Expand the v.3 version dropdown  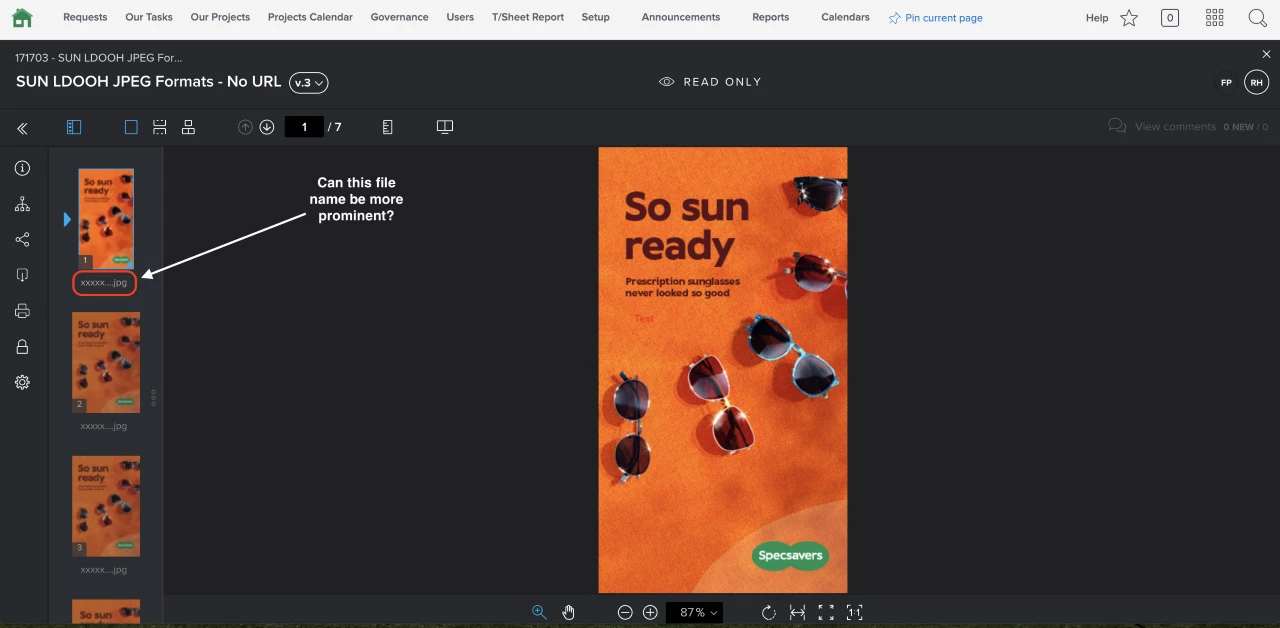pyautogui.click(x=309, y=83)
